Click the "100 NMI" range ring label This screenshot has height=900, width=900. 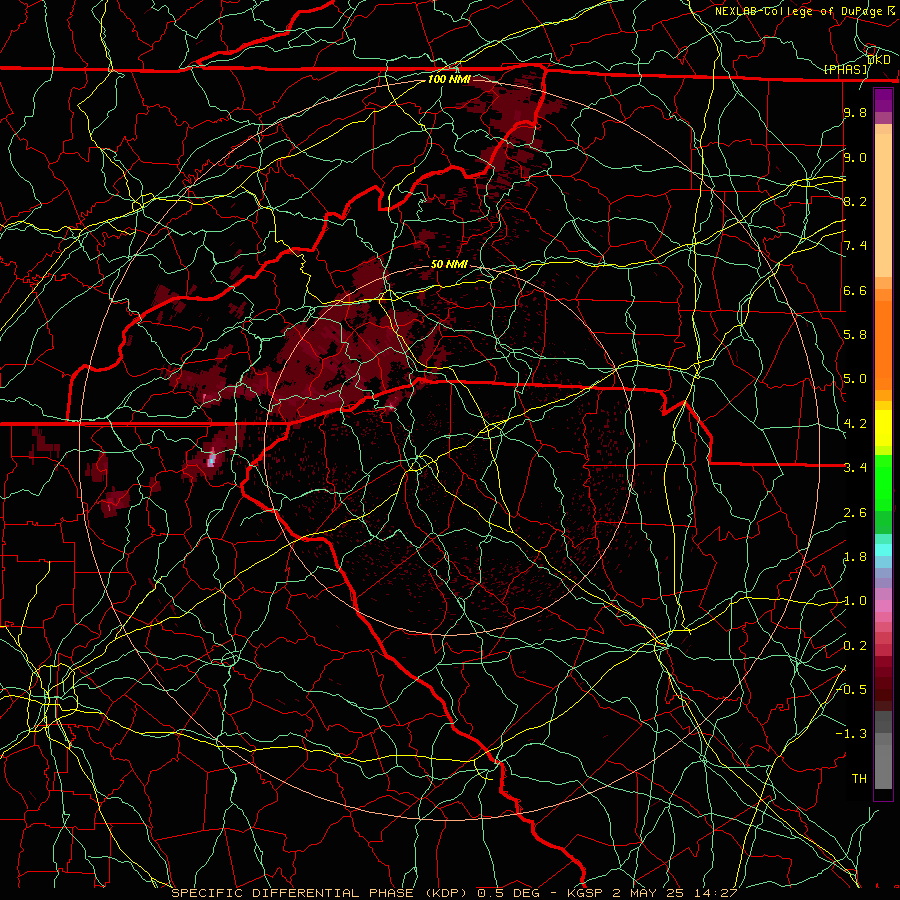coord(449,79)
